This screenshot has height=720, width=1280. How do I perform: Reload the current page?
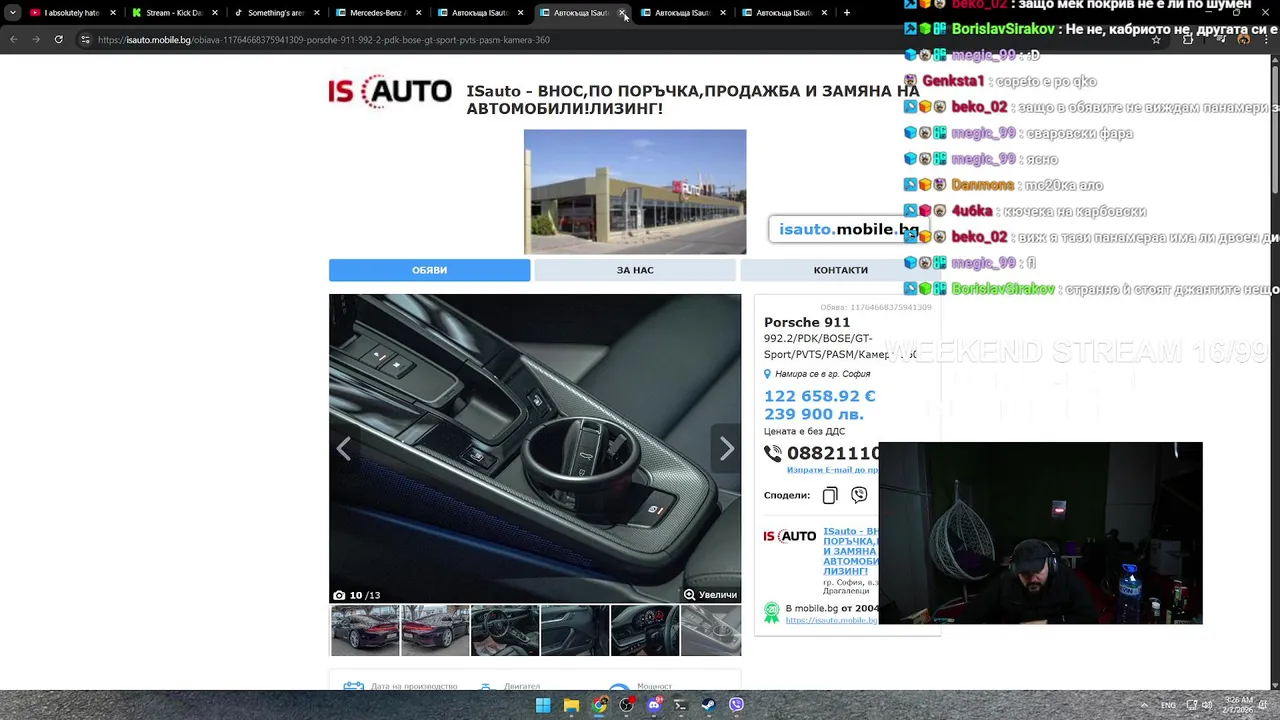(59, 40)
